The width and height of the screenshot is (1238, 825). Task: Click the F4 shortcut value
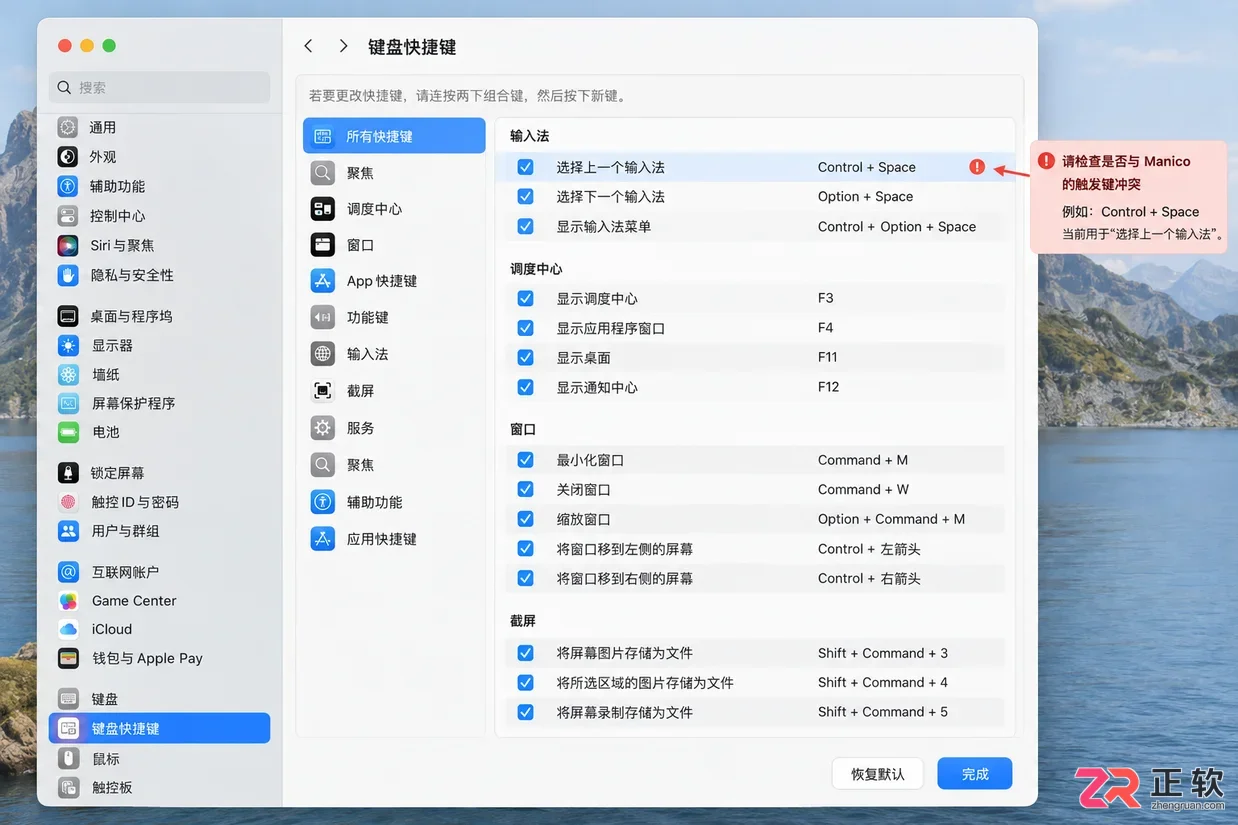825,328
